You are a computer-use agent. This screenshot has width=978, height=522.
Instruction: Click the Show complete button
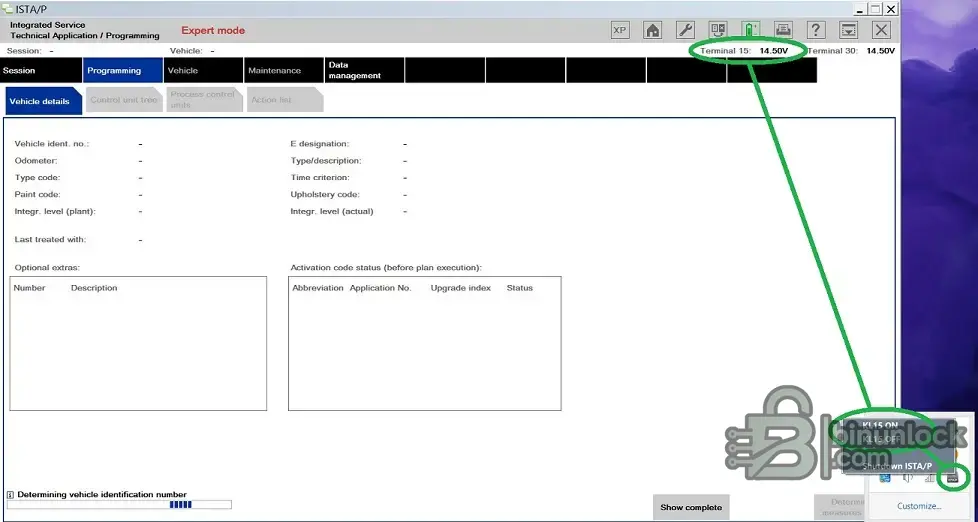click(x=691, y=507)
